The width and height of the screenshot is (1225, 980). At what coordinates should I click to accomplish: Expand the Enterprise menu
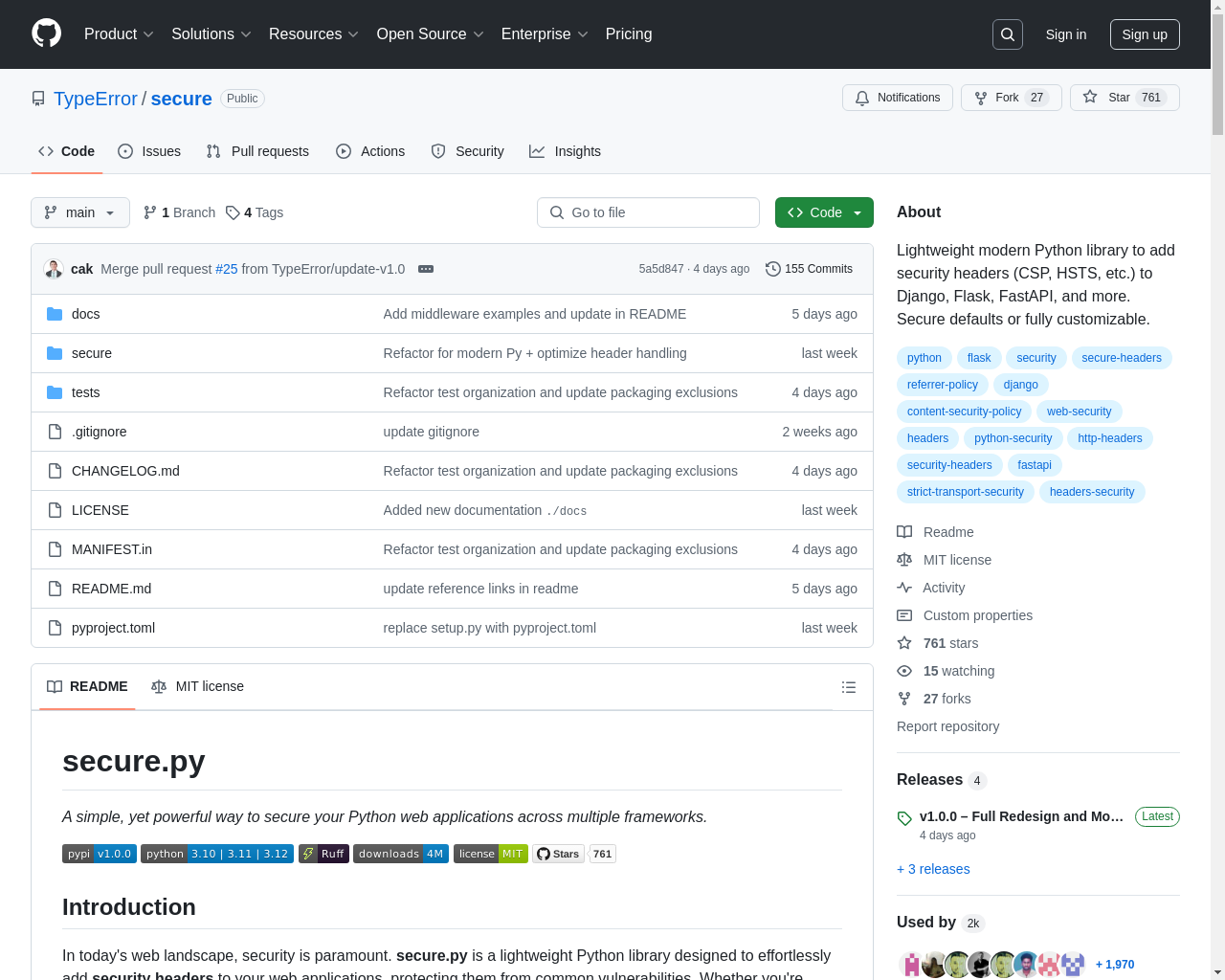click(x=545, y=34)
